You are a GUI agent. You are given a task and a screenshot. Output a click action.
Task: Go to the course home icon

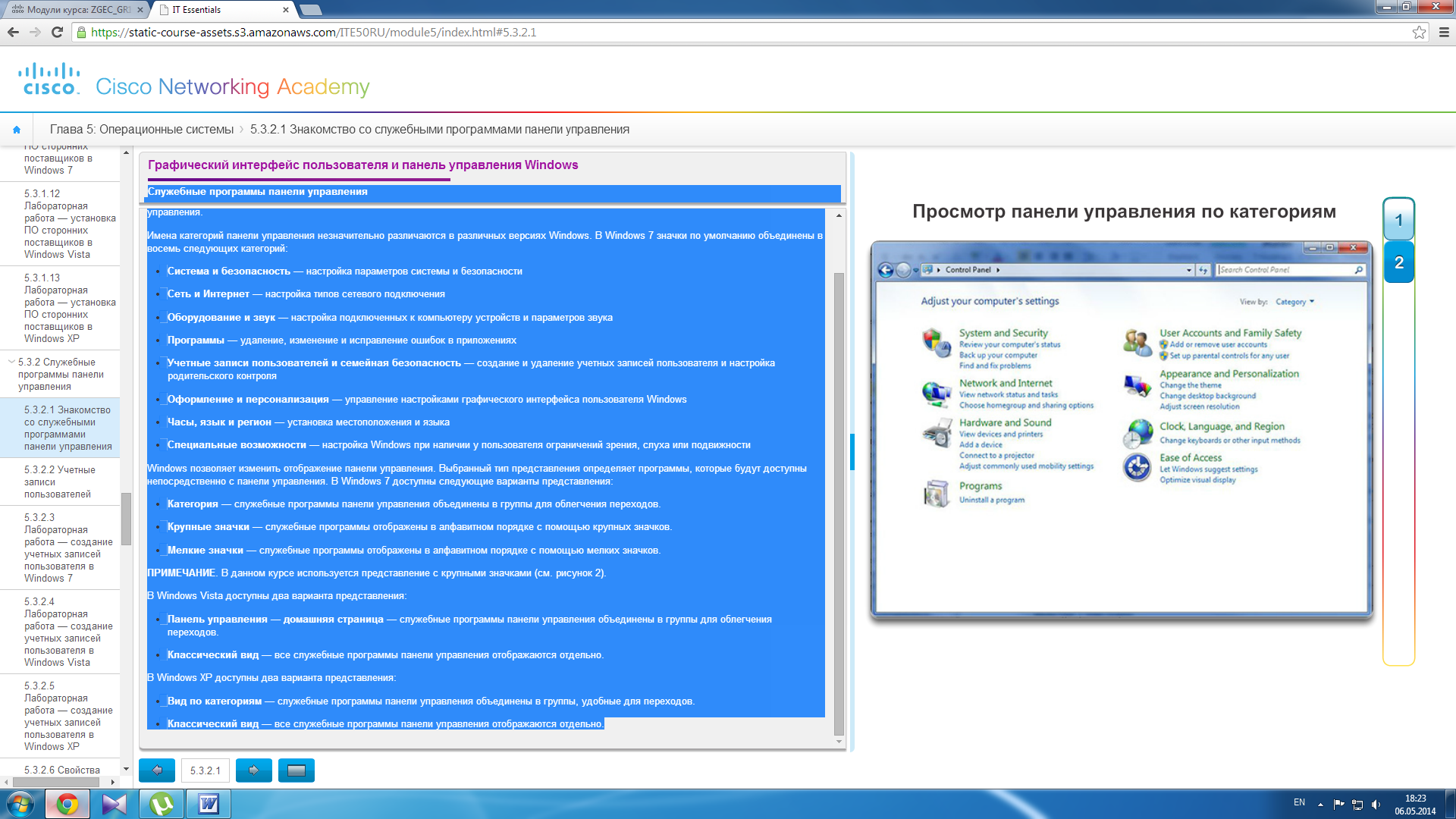click(x=17, y=130)
